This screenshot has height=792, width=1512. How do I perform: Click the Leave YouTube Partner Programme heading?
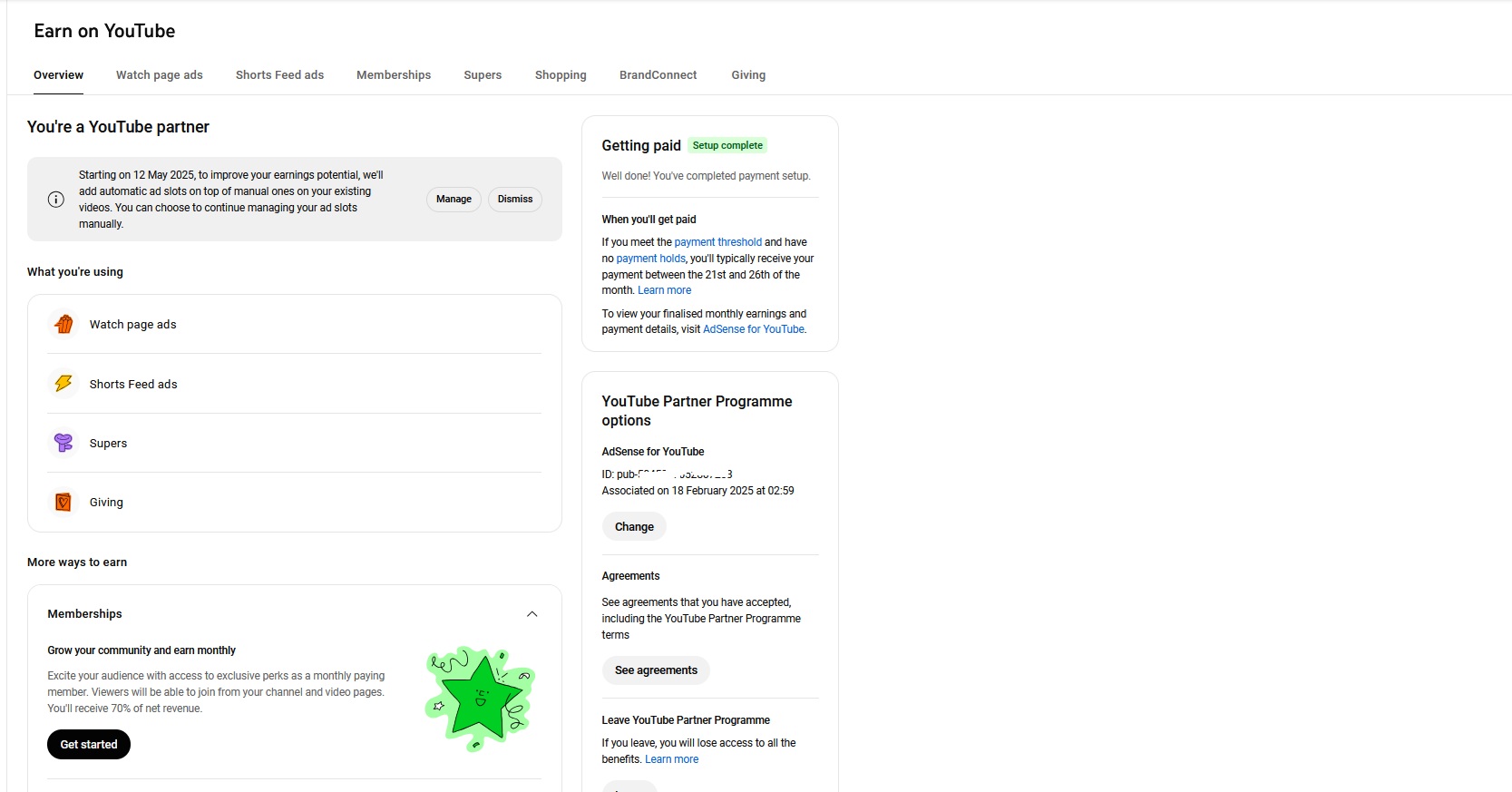(686, 720)
